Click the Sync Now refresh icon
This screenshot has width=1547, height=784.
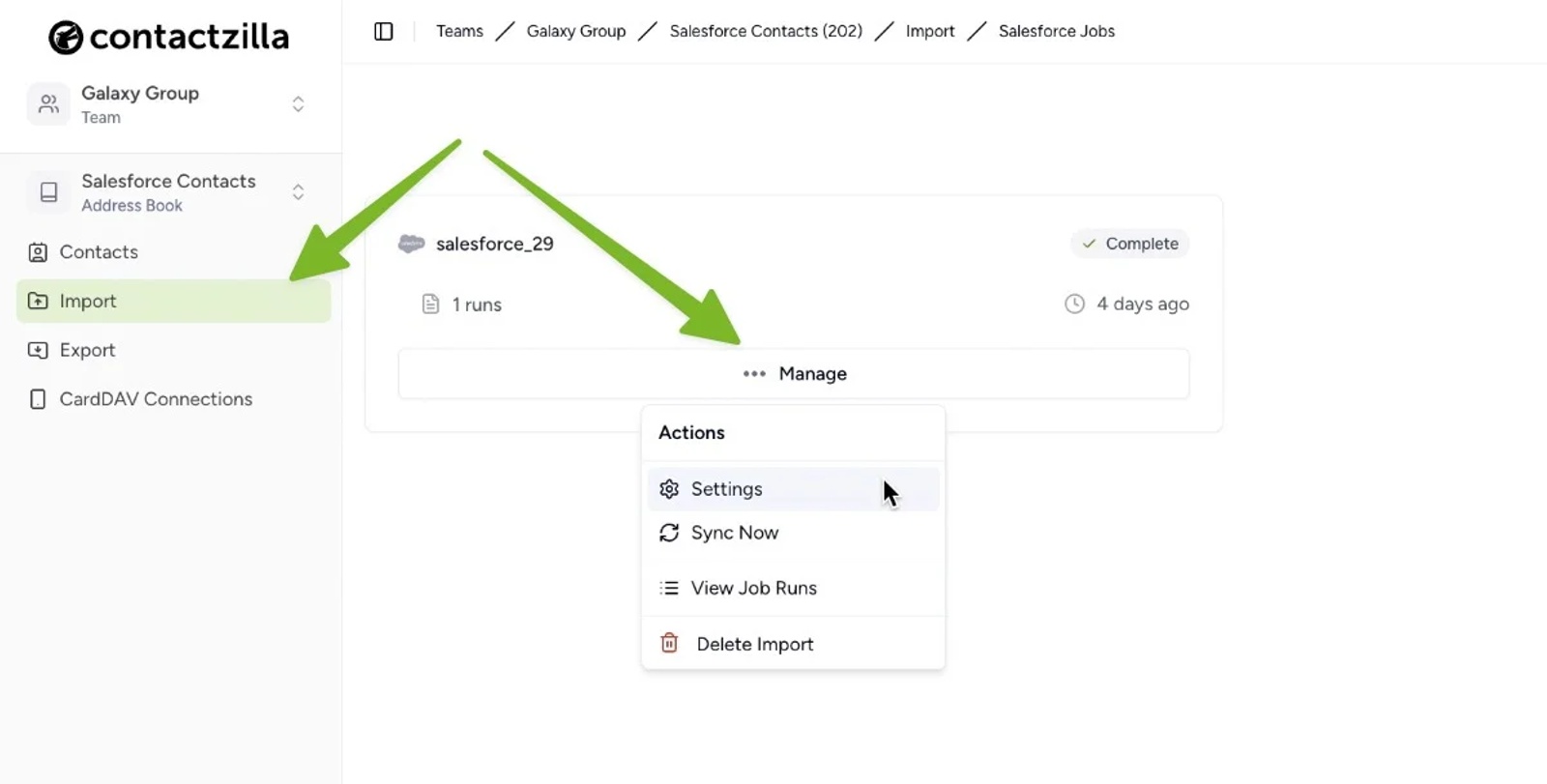point(669,533)
